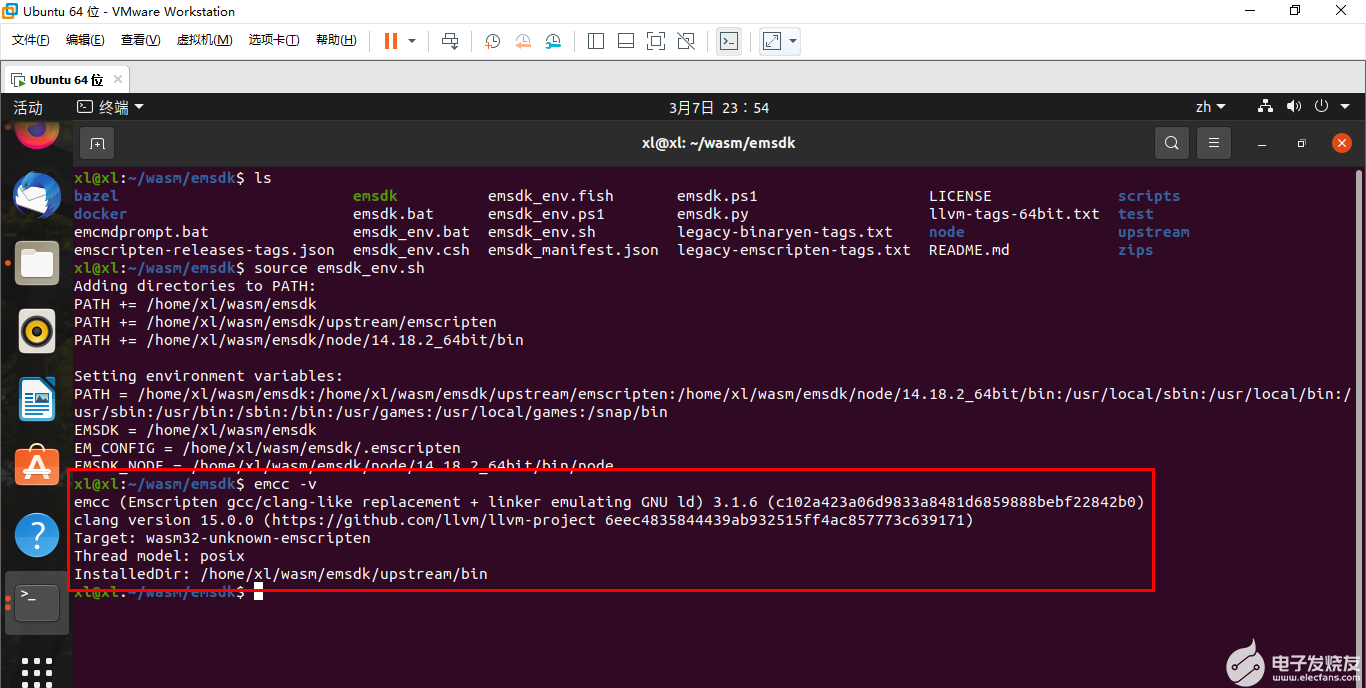Open the power system menu icon
Image resolution: width=1366 pixels, height=688 pixels.
pos(1321,107)
